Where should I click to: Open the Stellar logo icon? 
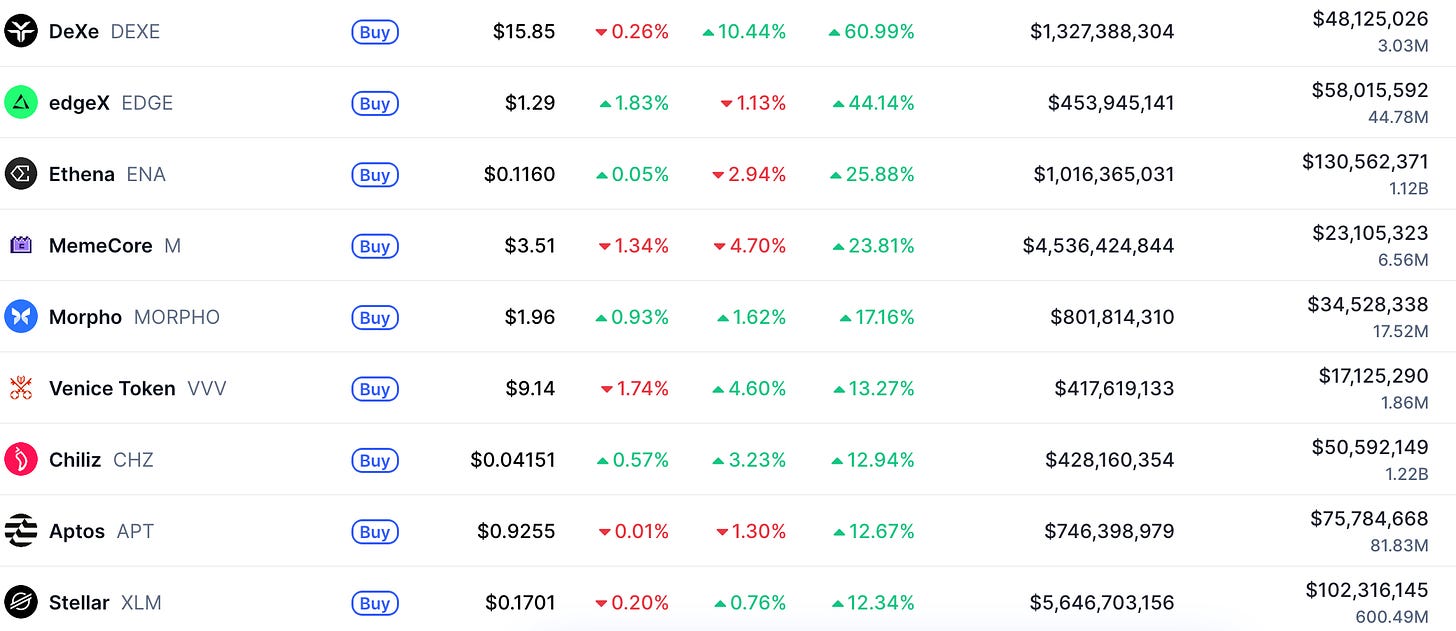coord(20,603)
